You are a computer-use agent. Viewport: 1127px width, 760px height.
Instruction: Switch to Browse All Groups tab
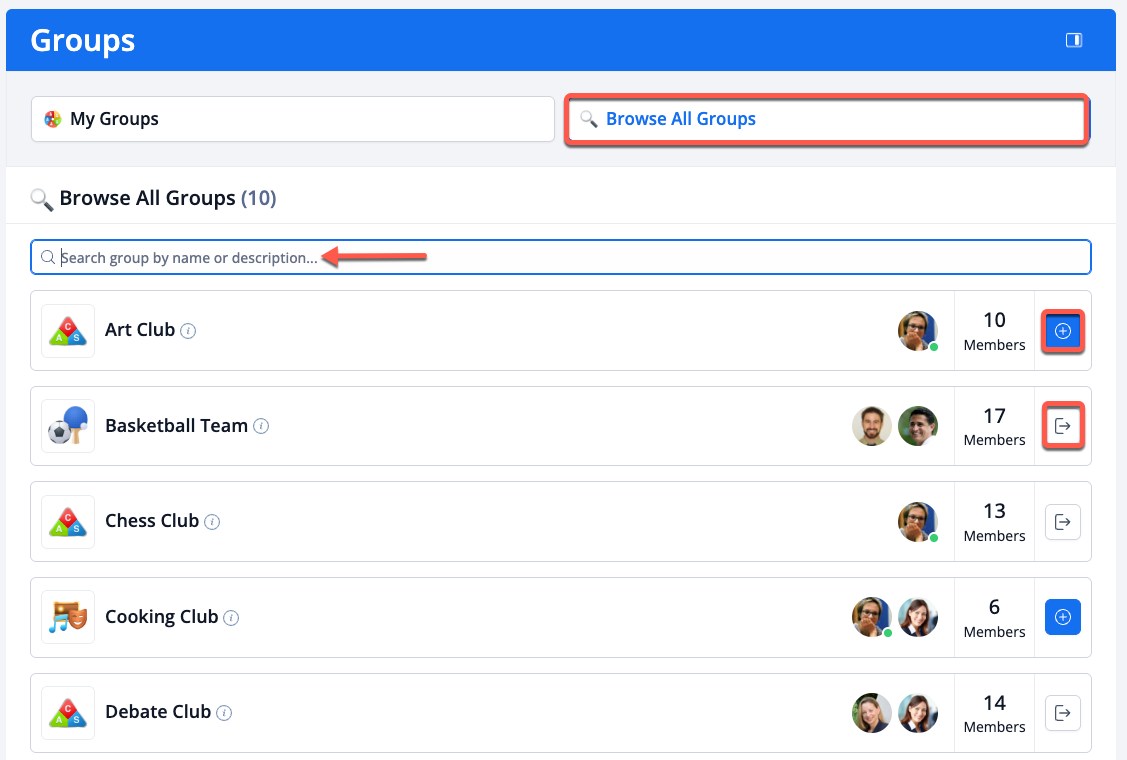[826, 119]
